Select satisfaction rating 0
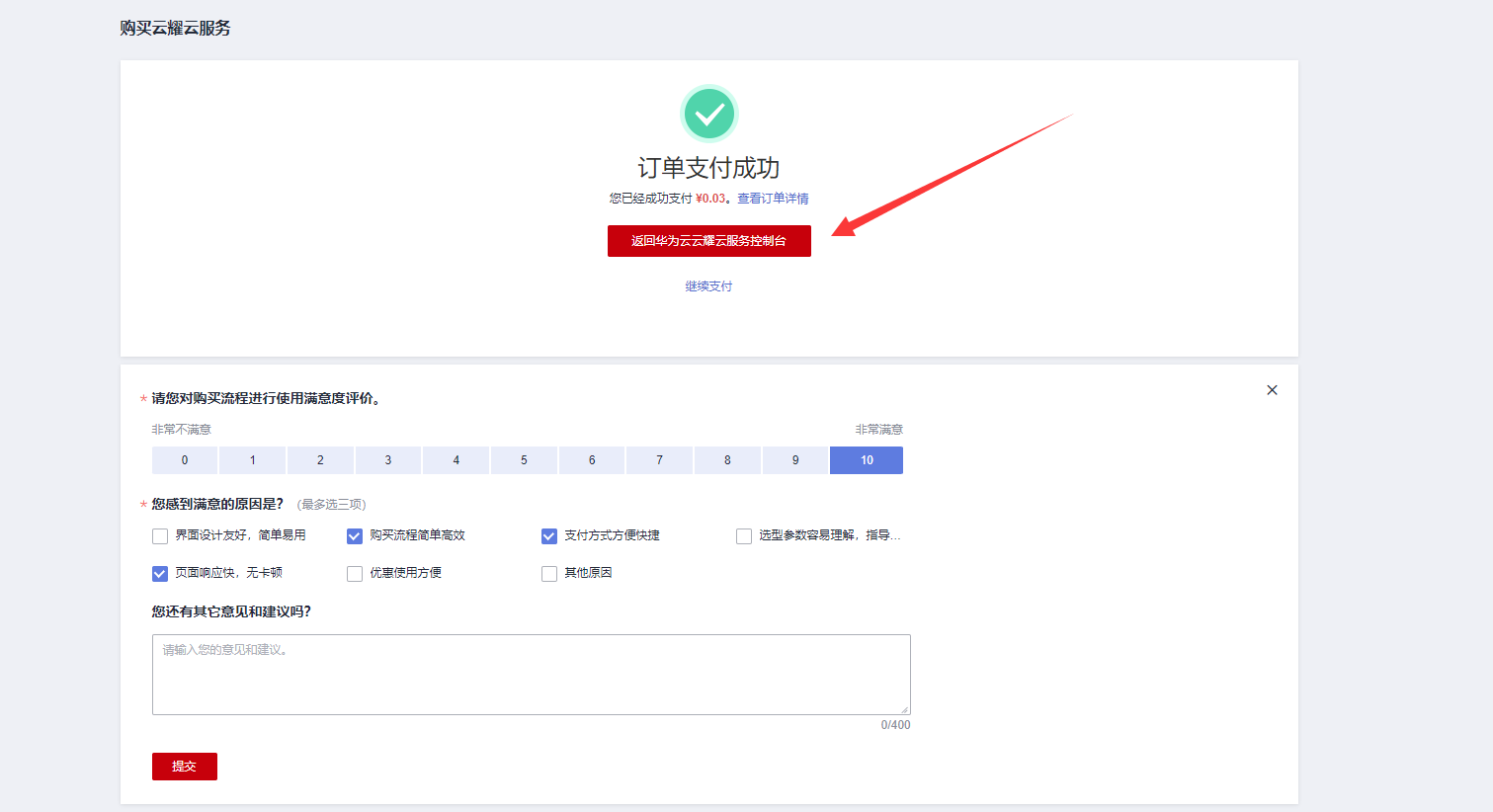This screenshot has height=812, width=1493. coord(185,460)
